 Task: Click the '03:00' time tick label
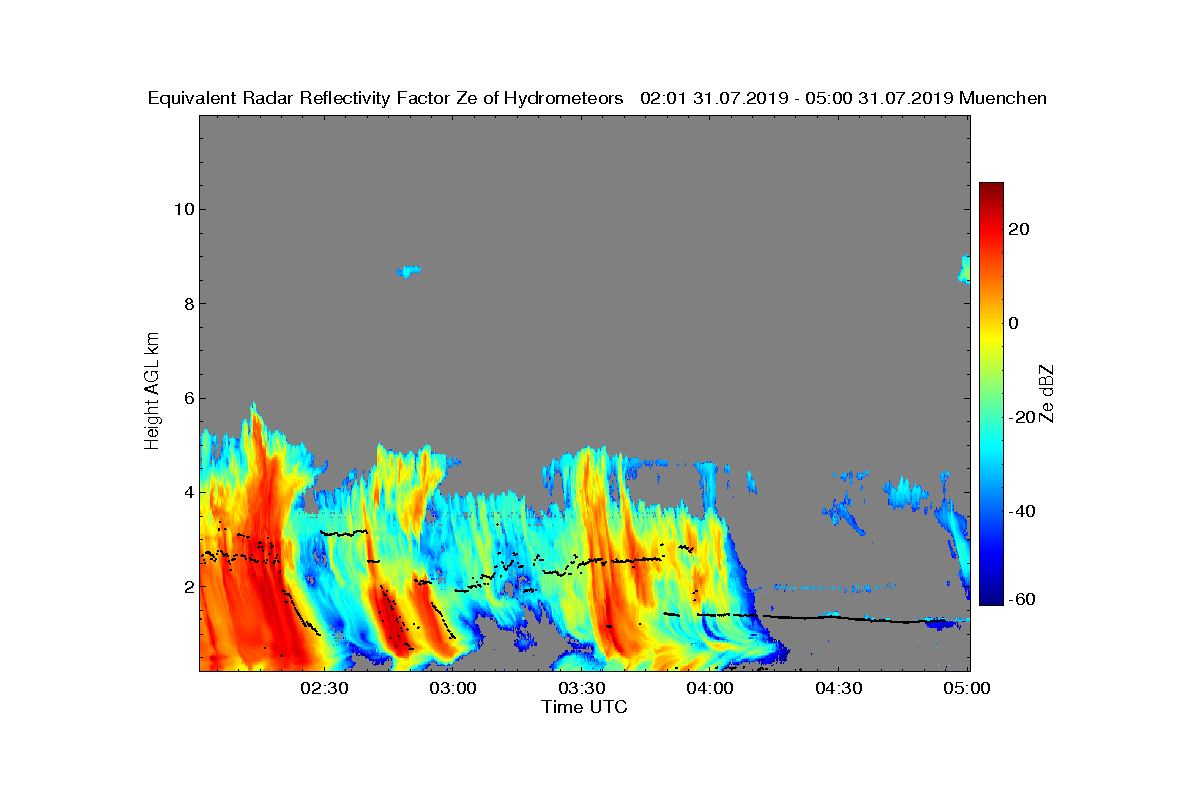point(453,688)
